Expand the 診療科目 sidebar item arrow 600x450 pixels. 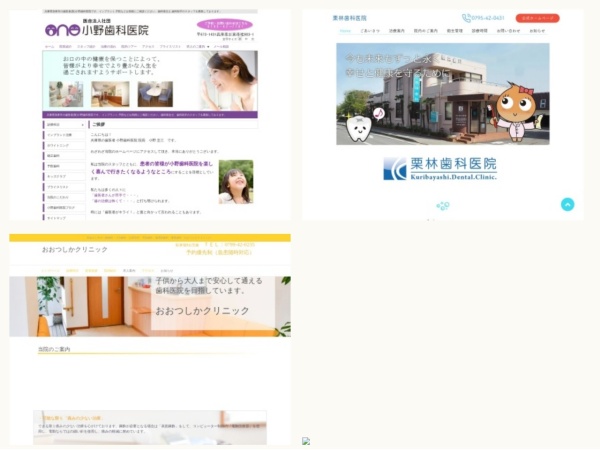[82, 125]
